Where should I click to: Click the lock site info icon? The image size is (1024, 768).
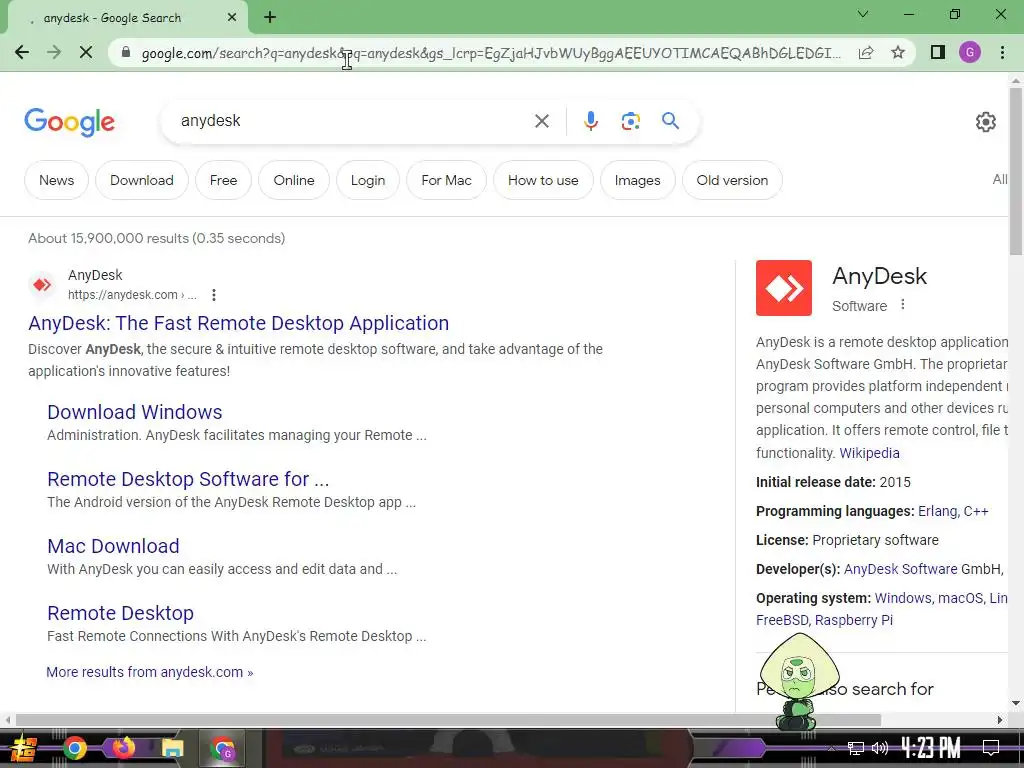pos(126,52)
